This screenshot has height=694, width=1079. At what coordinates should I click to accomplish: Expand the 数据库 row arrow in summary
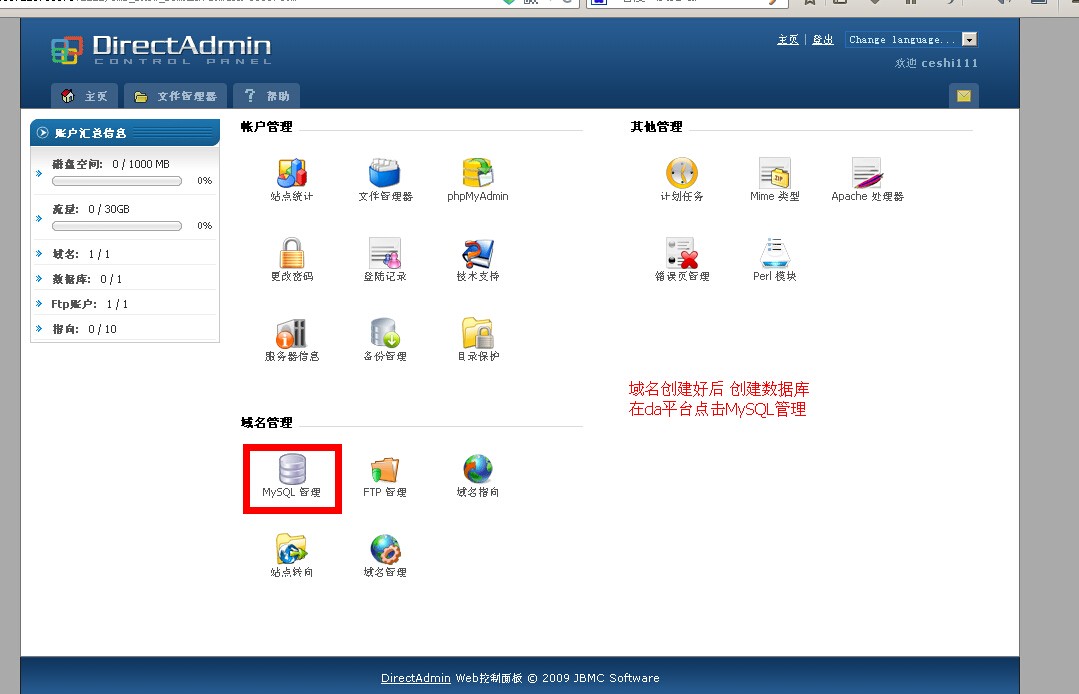tap(39, 279)
